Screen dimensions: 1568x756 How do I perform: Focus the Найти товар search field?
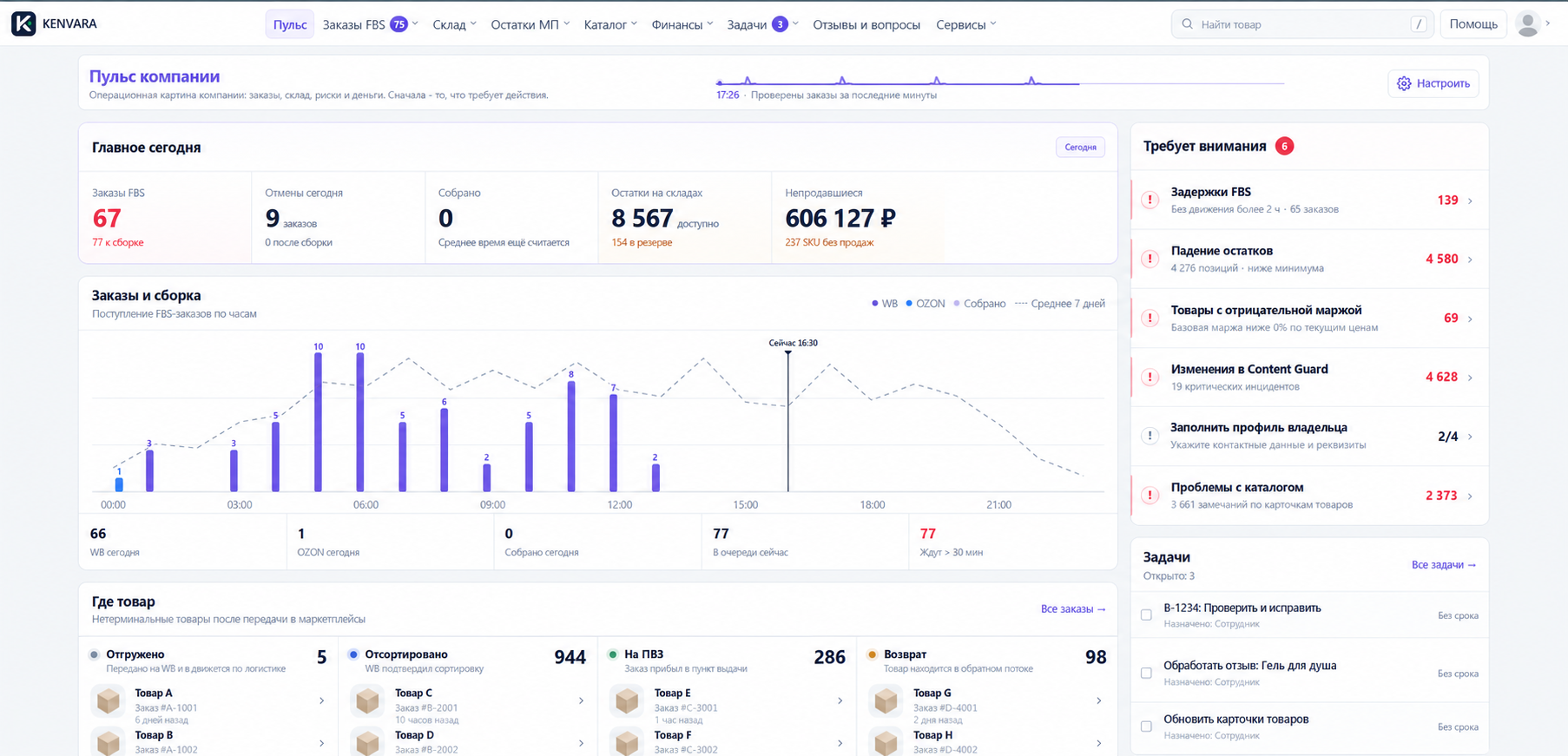(x=1302, y=24)
